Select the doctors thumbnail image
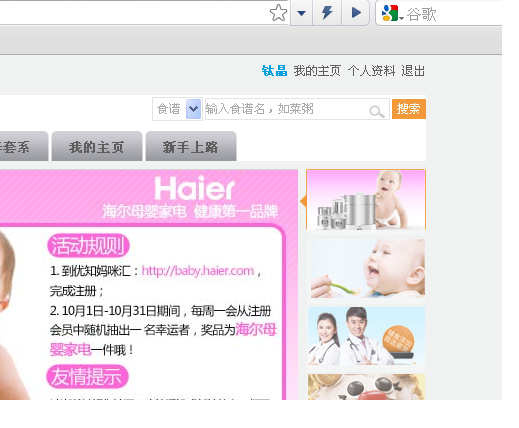The image size is (519, 428). [366, 336]
